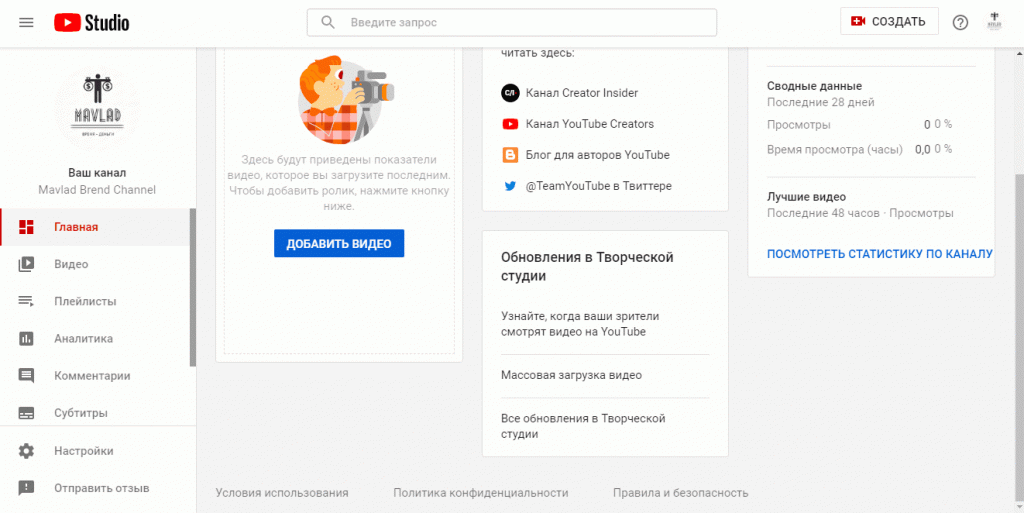The image size is (1024, 513).
Task: Go to Playlists in the sidebar
Action: (x=85, y=301)
